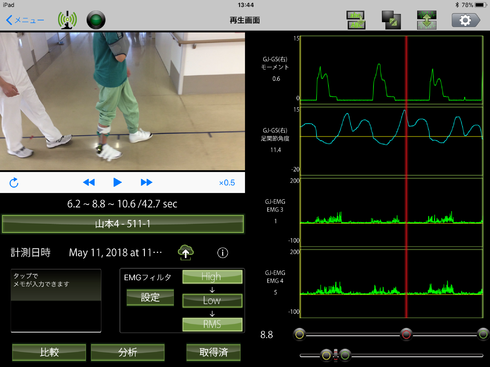490x367 pixels.
Task: Select the left range start slider handle
Action: [x=300, y=334]
